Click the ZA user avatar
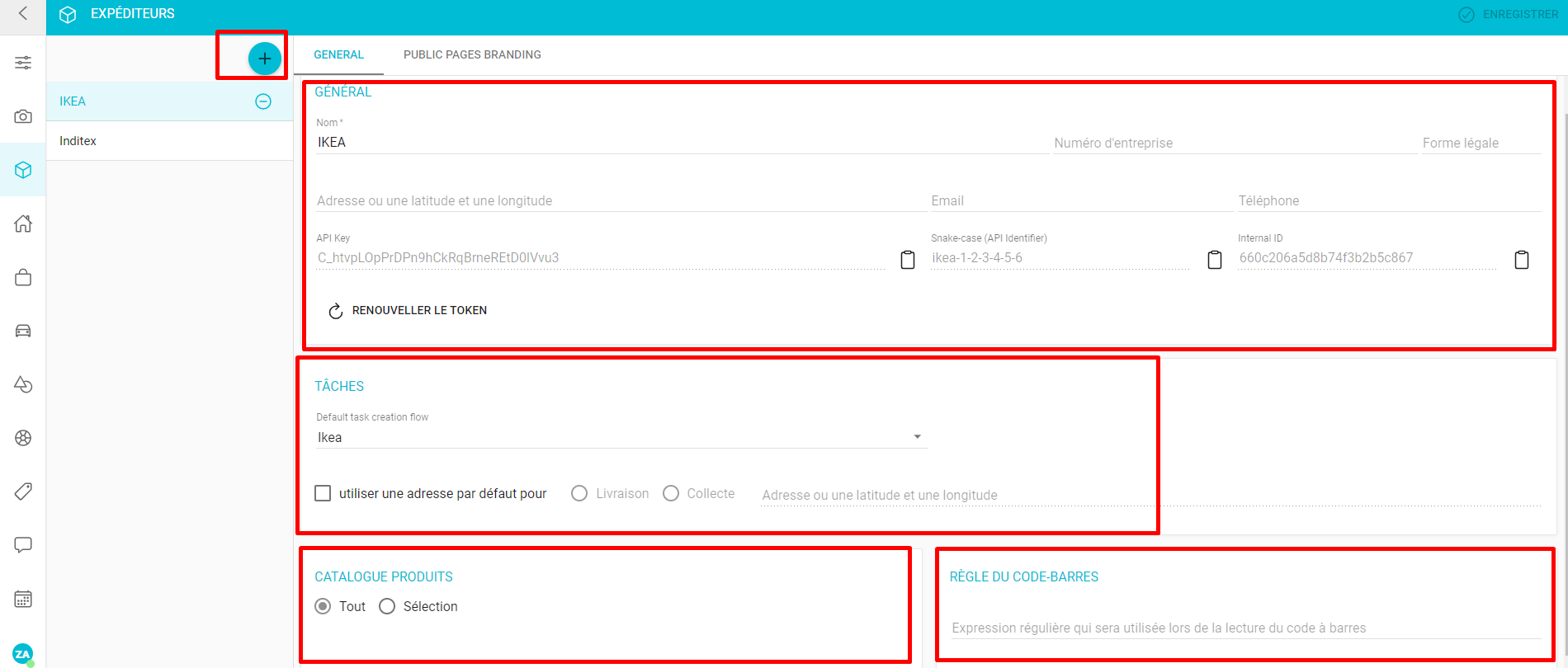This screenshot has height=668, width=1568. [x=23, y=654]
